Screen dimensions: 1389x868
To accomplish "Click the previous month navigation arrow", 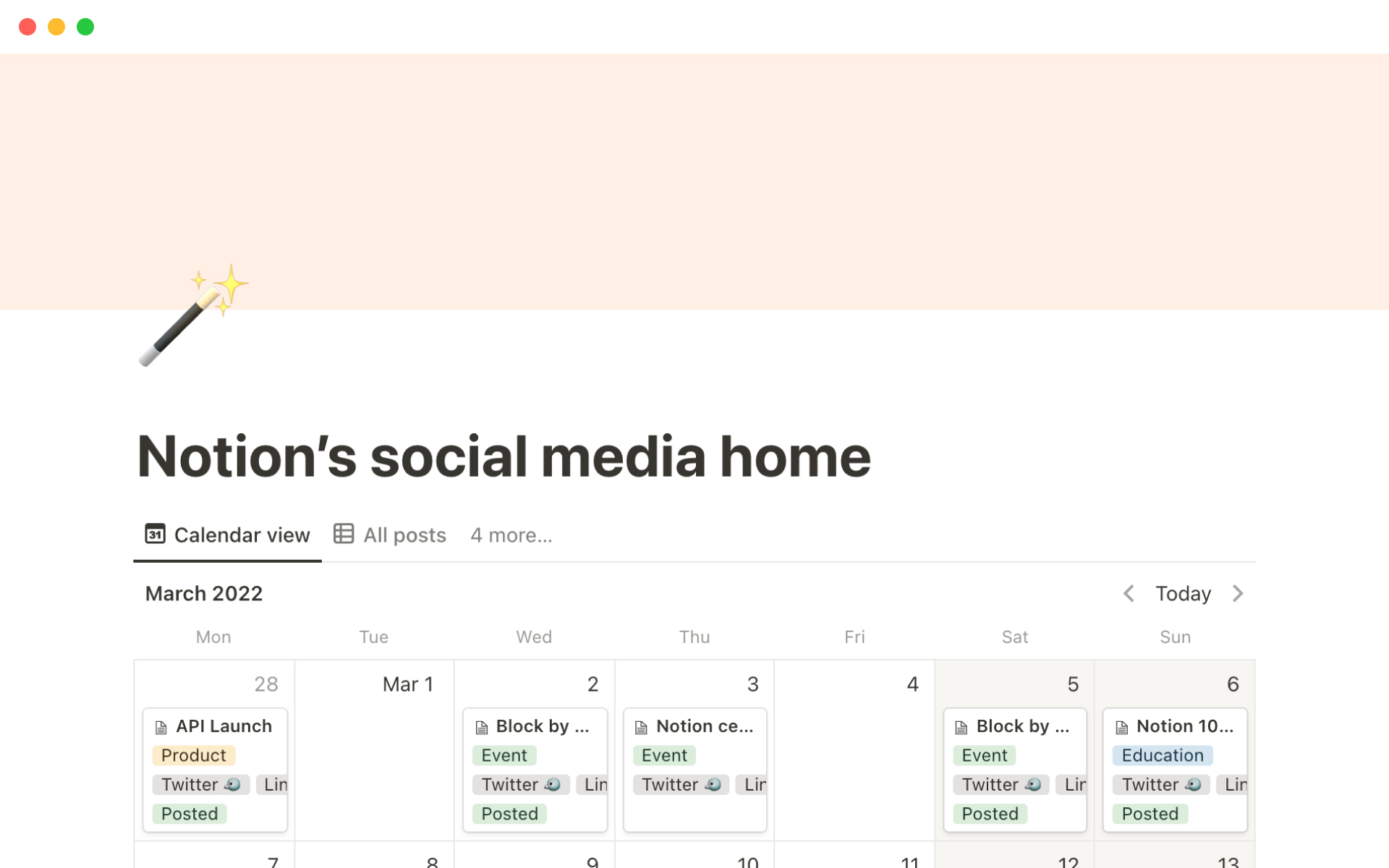I will pos(1128,593).
